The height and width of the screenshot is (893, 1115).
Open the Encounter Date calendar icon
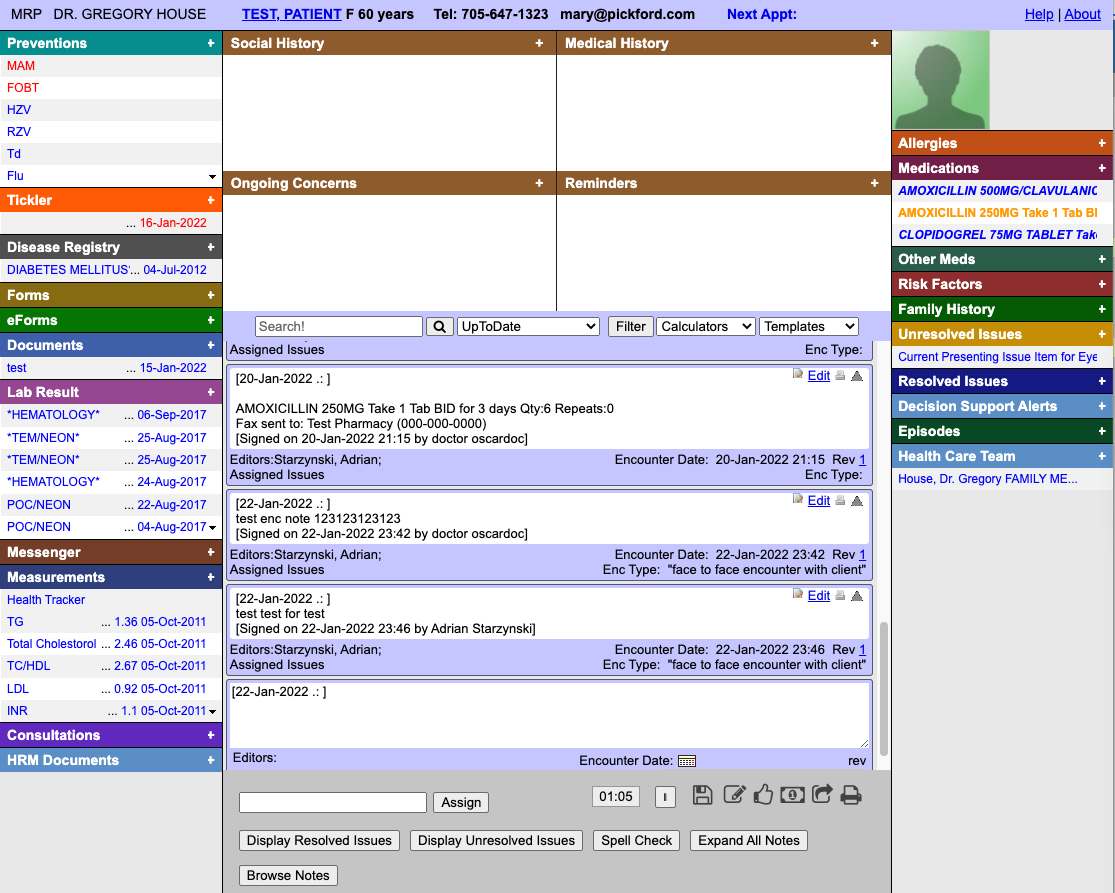686,761
